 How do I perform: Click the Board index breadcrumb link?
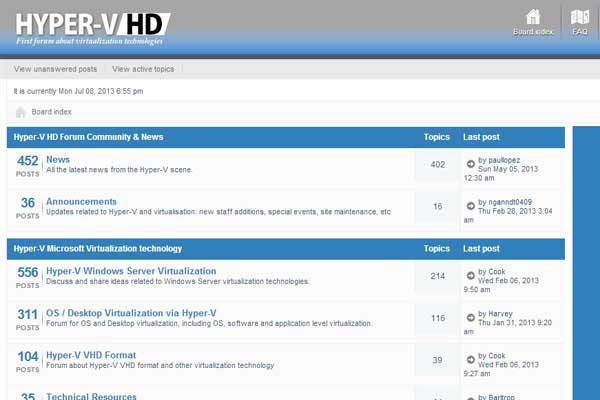tap(52, 112)
